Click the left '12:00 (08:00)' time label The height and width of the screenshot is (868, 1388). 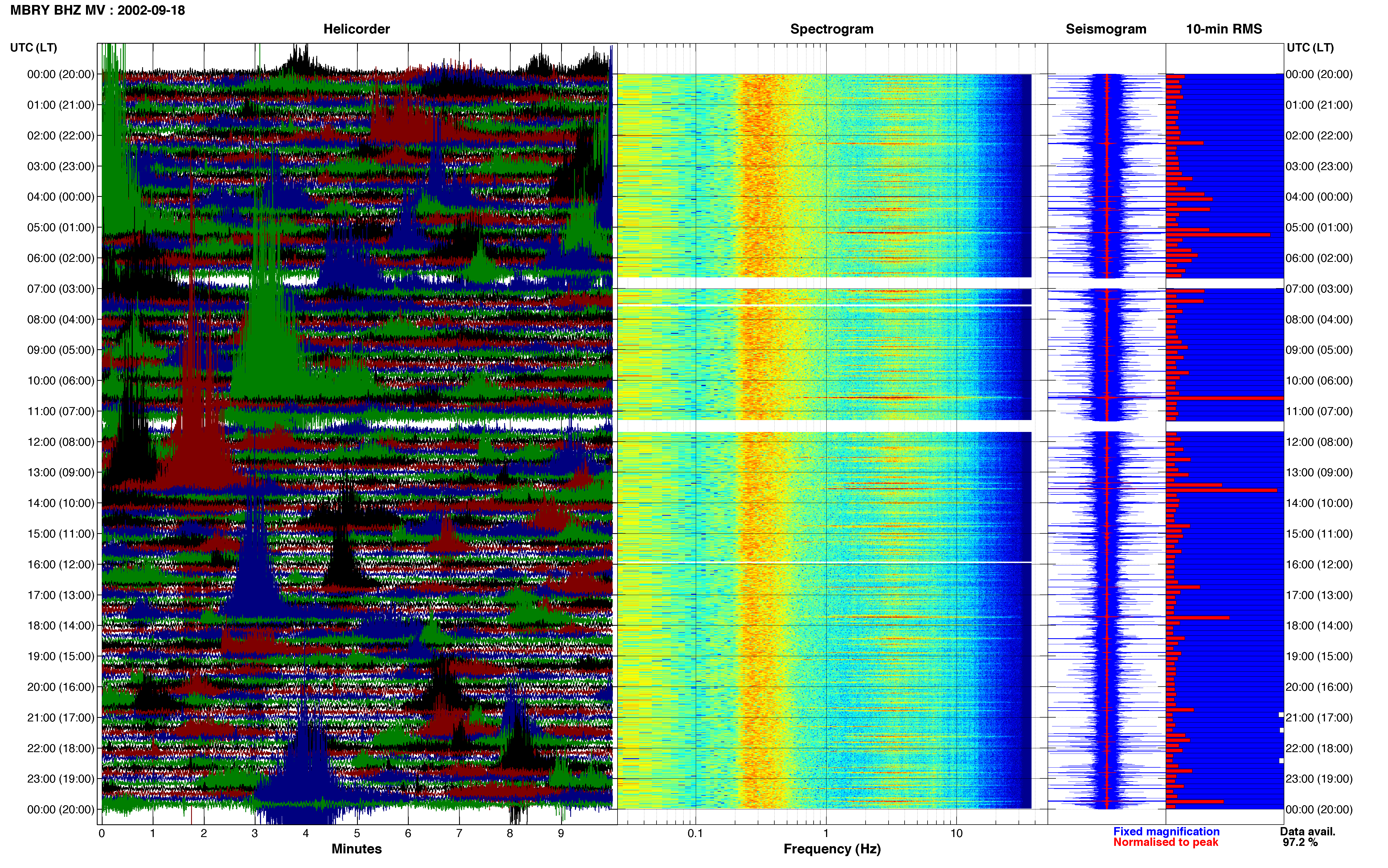click(x=61, y=442)
